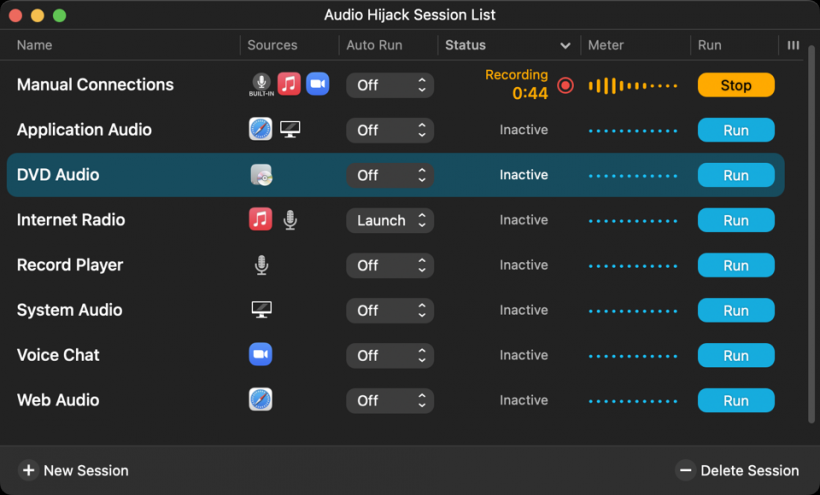
Task: Create a New Session
Action: pyautogui.click(x=74, y=470)
